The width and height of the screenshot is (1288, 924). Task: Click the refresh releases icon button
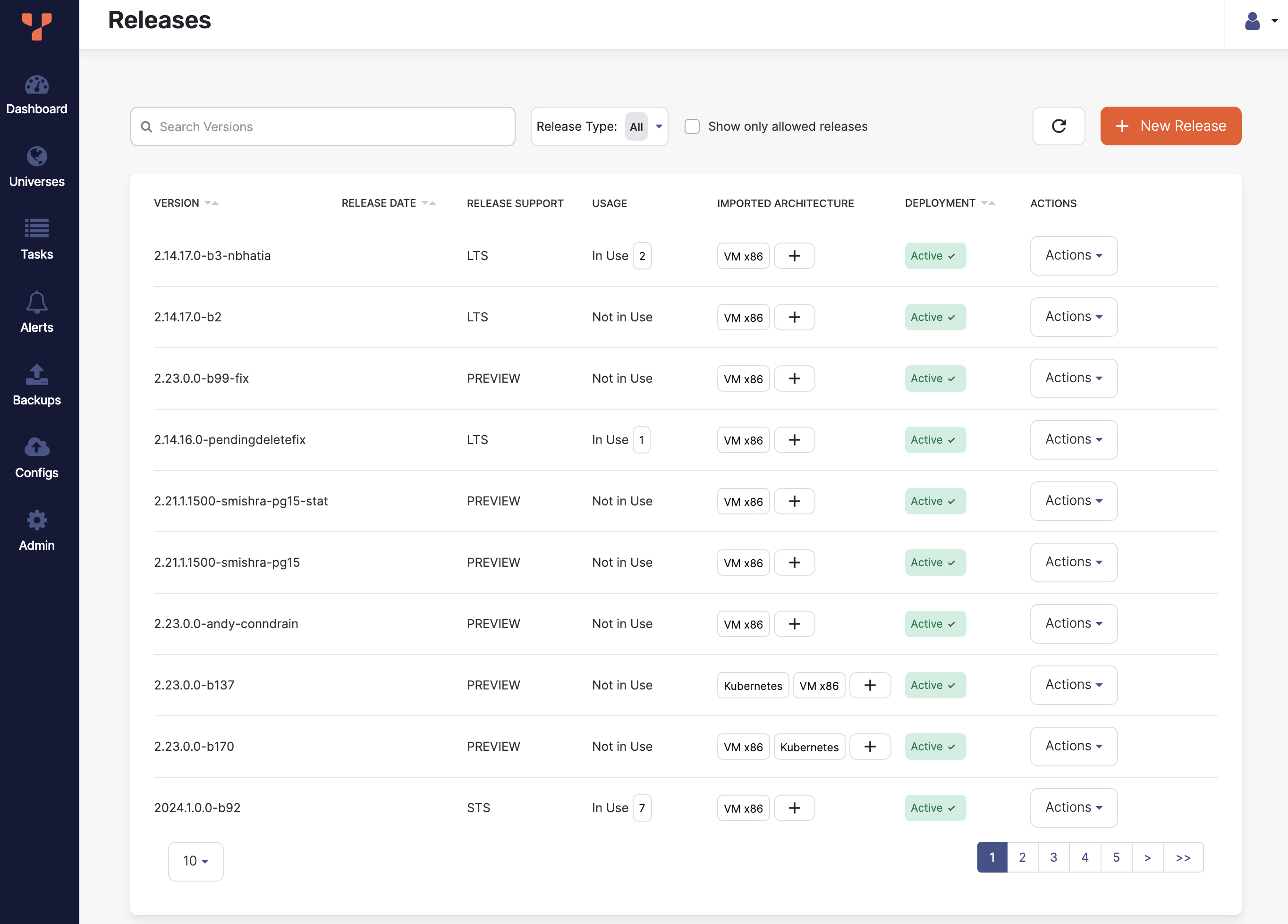[1059, 126]
